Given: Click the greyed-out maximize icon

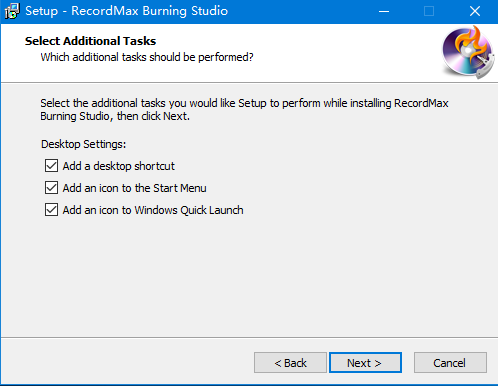Looking at the screenshot, I should pyautogui.click(x=429, y=11).
